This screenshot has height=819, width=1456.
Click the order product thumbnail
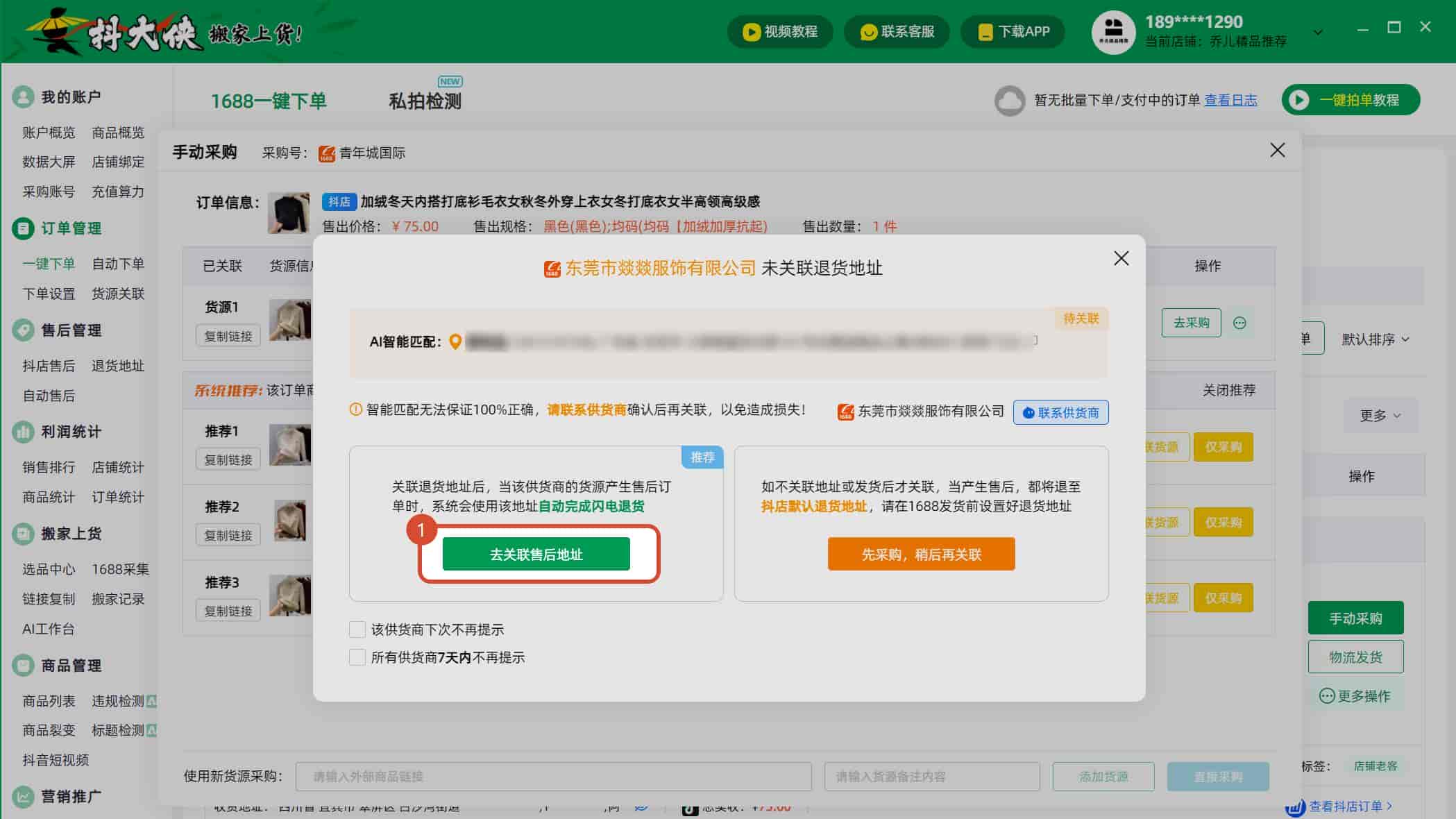(289, 213)
